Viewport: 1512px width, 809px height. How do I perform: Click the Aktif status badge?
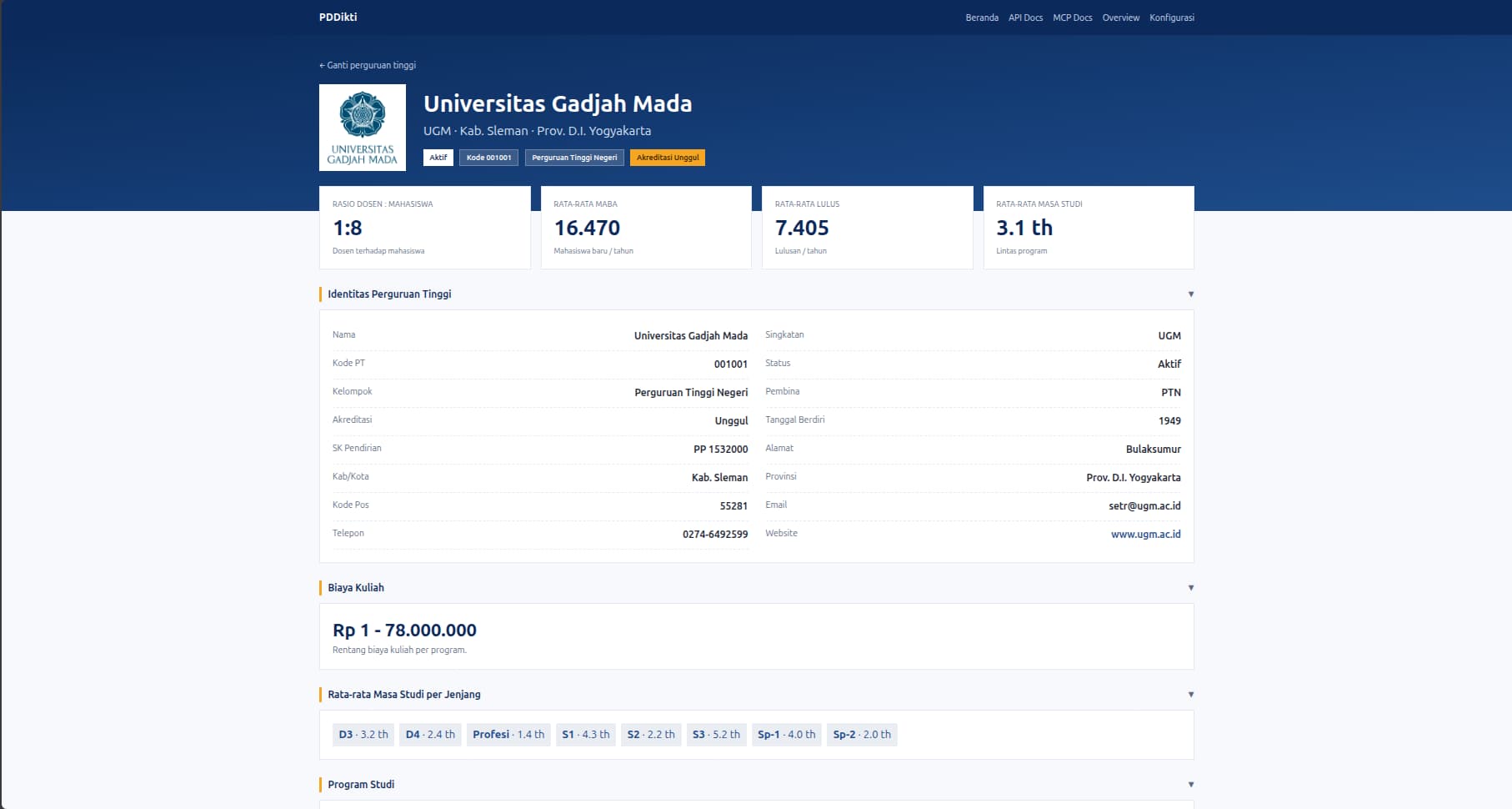(438, 158)
